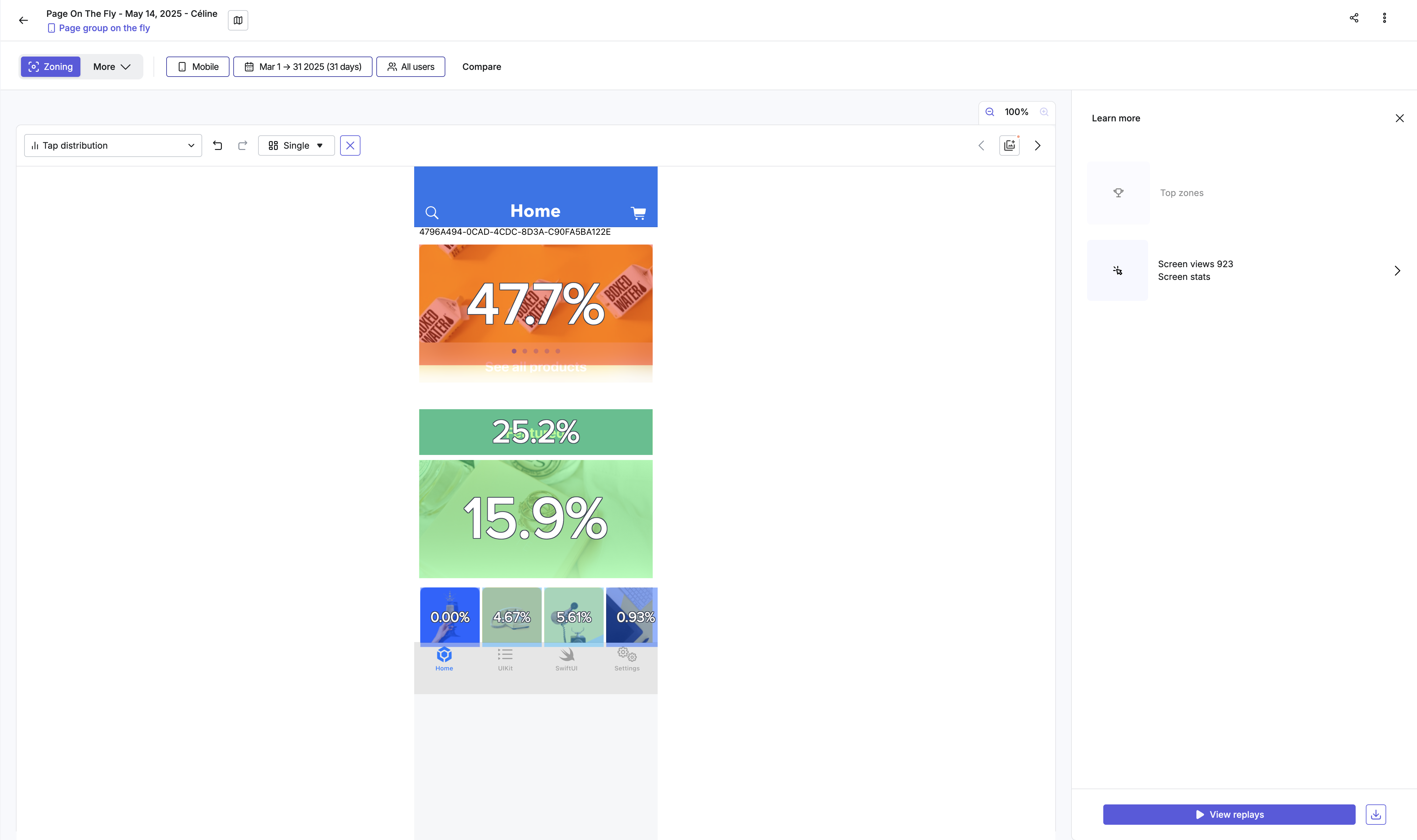Open the three-dot options menu
The height and width of the screenshot is (840, 1417).
point(1384,18)
